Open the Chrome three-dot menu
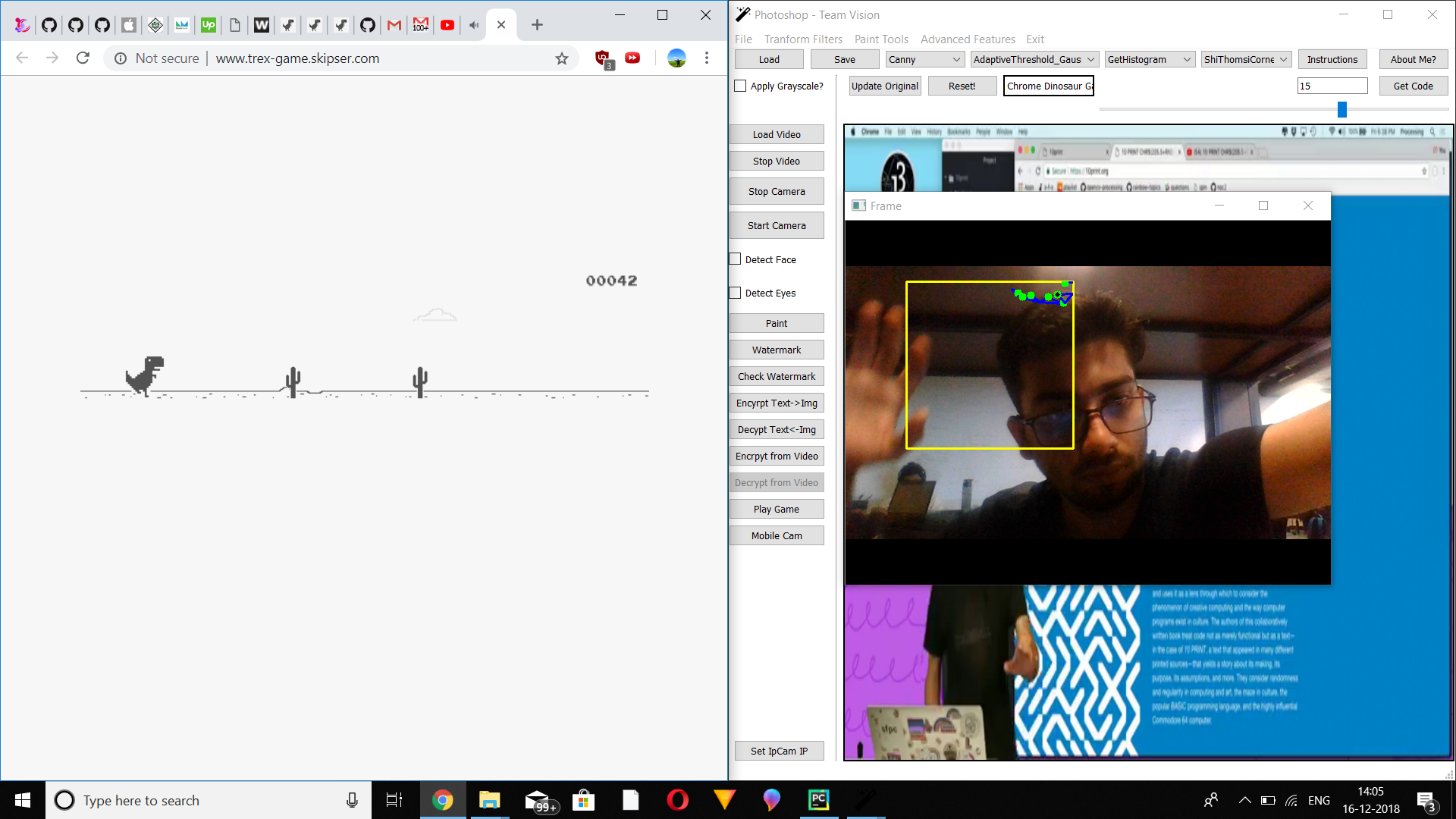 click(x=706, y=58)
